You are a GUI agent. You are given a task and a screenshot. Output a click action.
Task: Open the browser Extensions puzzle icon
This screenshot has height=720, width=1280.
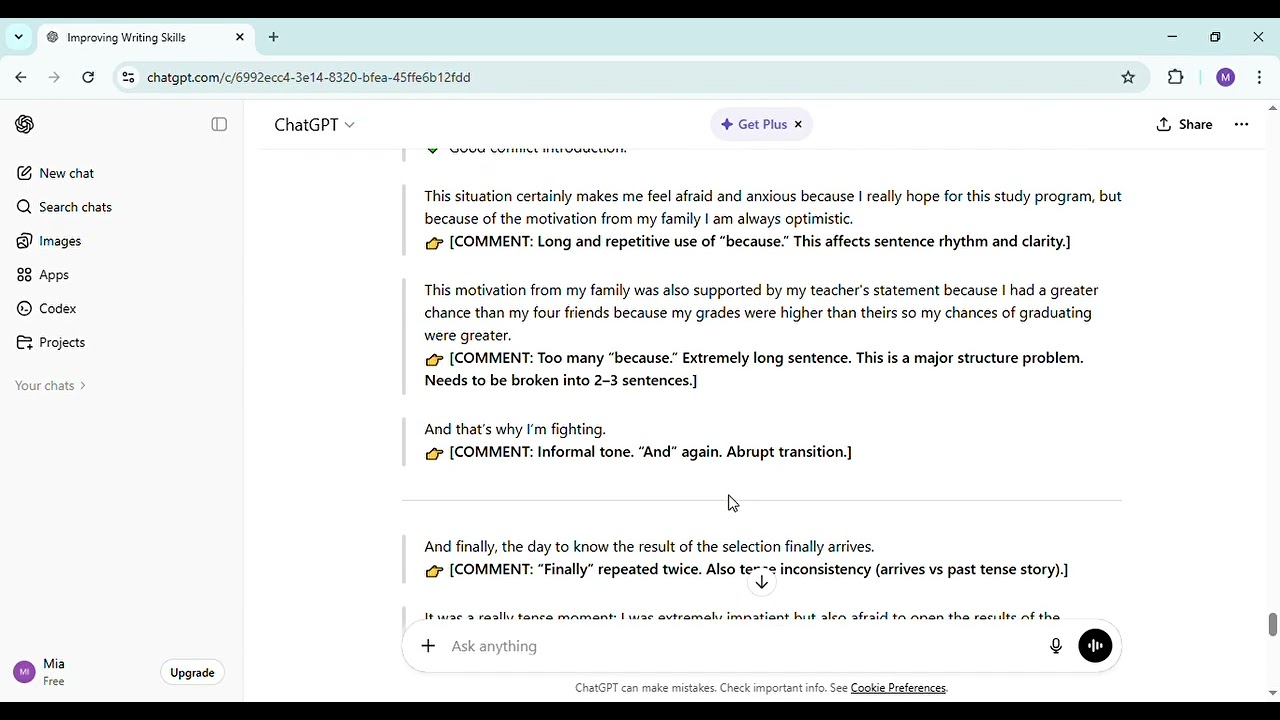1176,77
